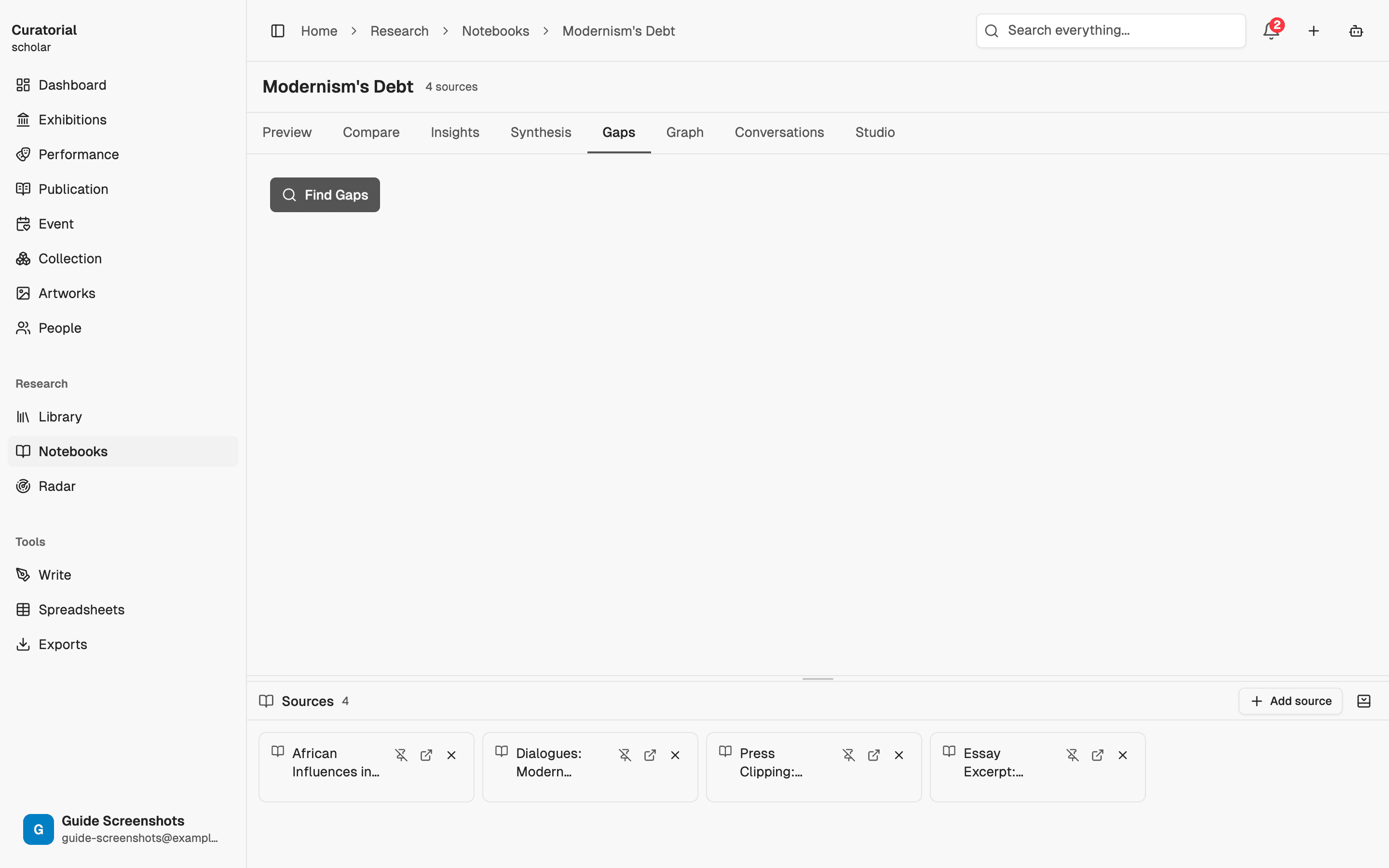The height and width of the screenshot is (868, 1389).
Task: Open Dialogues: Modern source externally
Action: click(650, 755)
